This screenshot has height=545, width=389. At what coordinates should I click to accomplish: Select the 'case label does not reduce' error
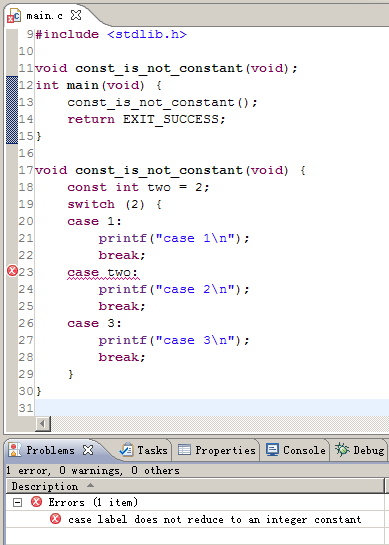pyautogui.click(x=195, y=519)
